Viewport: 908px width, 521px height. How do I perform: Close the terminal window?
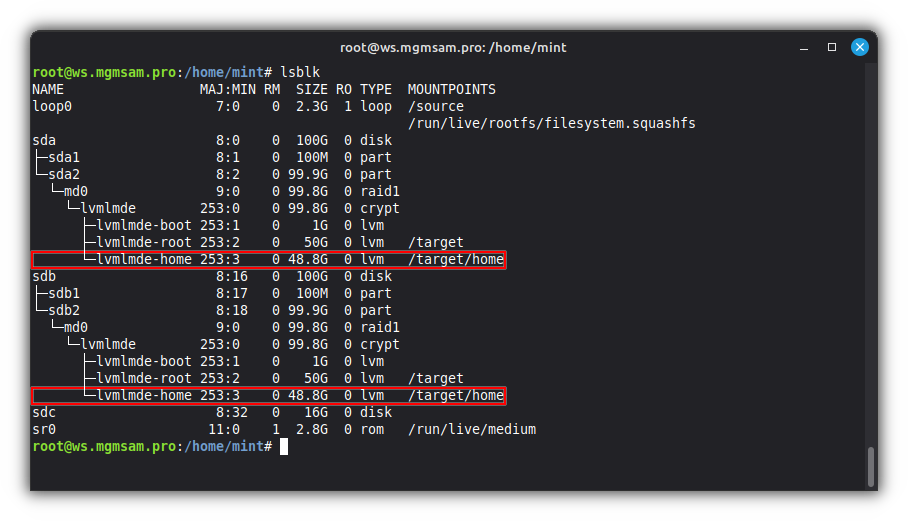pyautogui.click(x=859, y=47)
